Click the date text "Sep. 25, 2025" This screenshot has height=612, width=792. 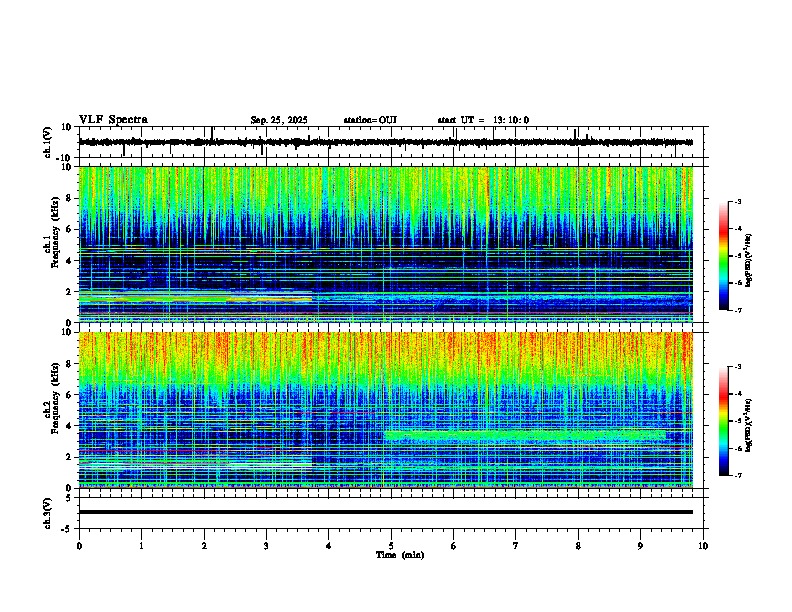(x=279, y=120)
